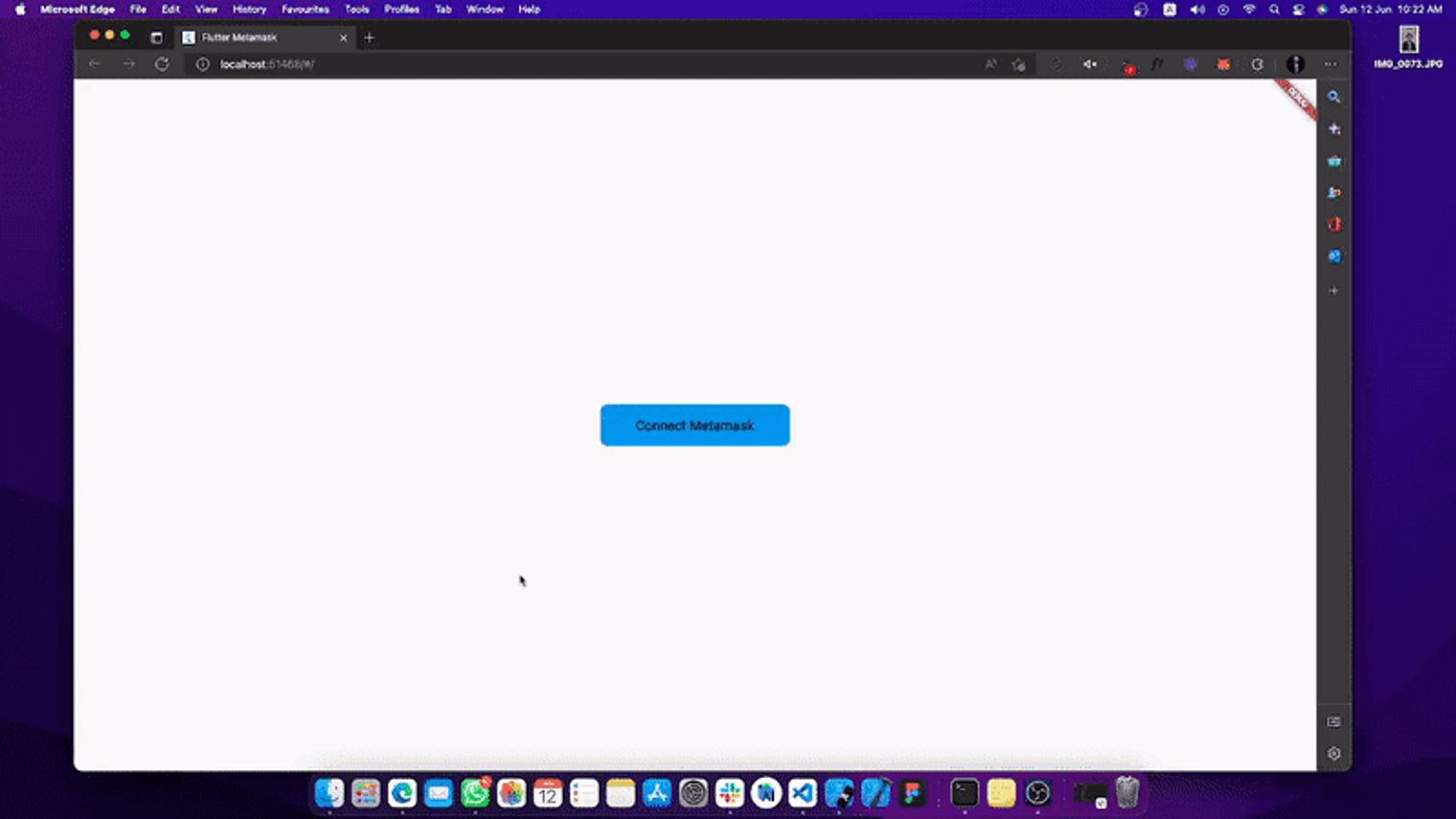Viewport: 1456px width, 819px height.
Task: Open the Microsoft Edge app menu
Action: pyautogui.click(x=78, y=10)
